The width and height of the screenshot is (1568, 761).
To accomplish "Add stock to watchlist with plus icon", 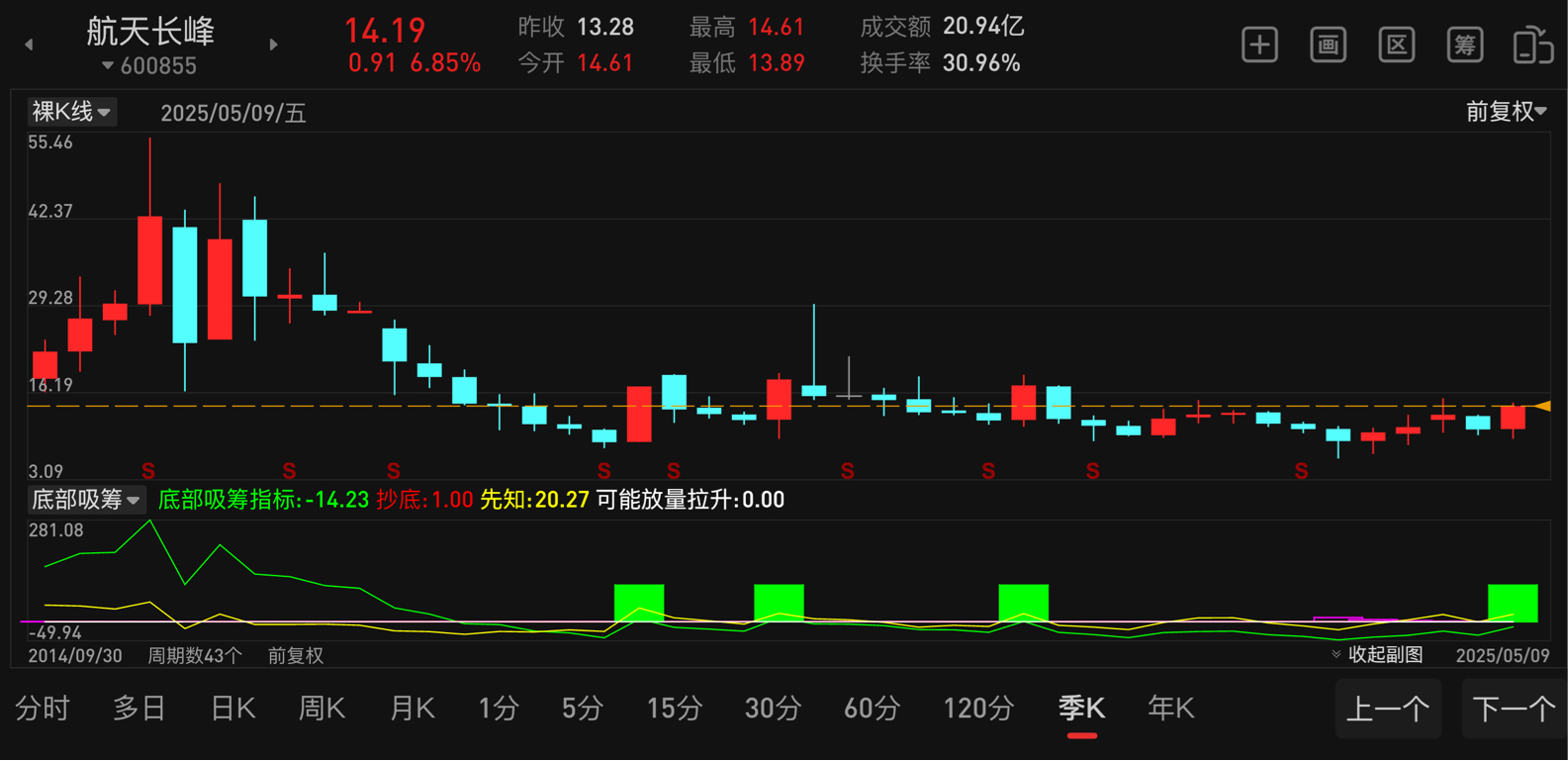I will click(x=1259, y=45).
